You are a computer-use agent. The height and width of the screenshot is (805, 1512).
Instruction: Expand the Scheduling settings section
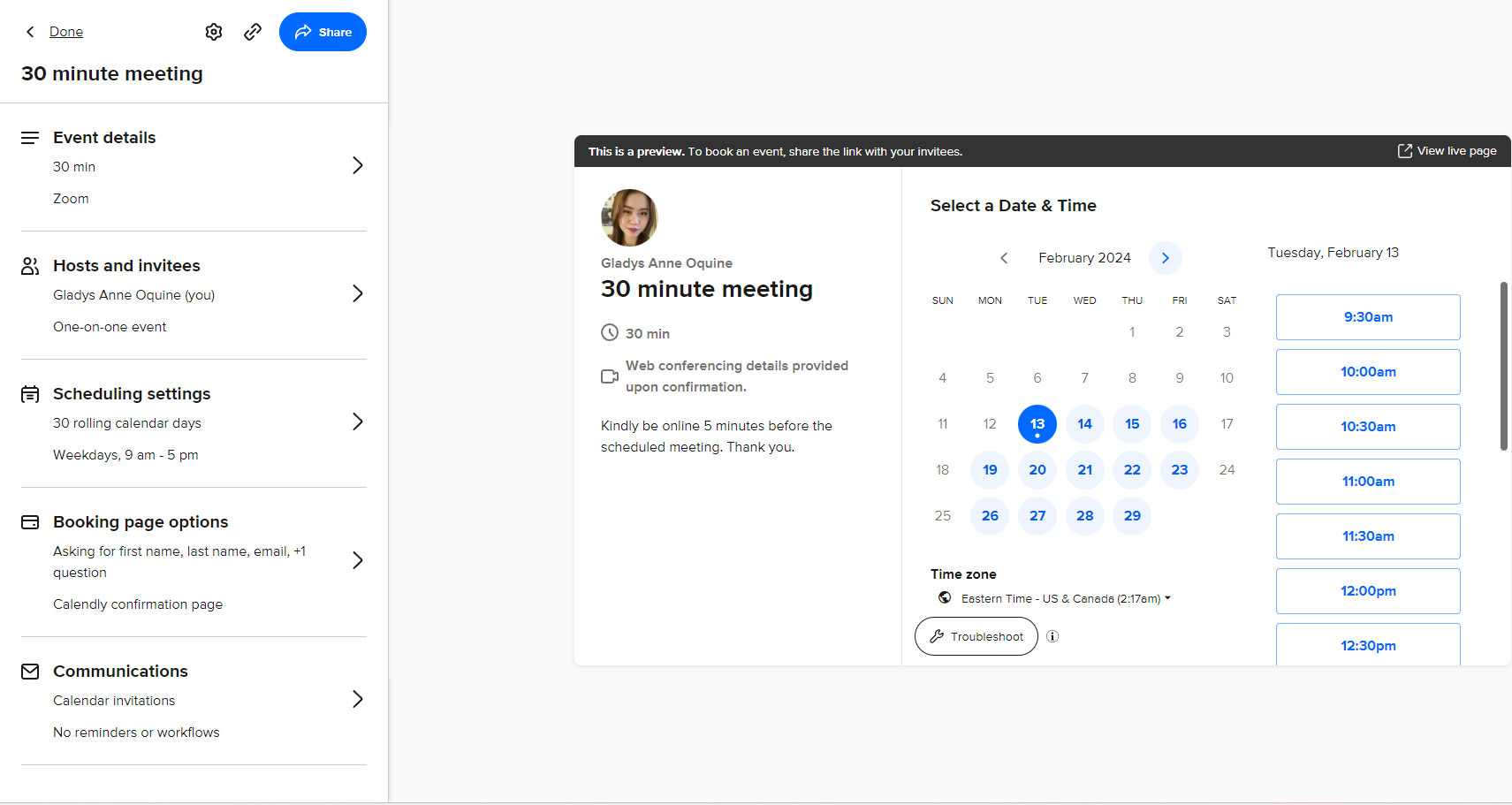(358, 421)
